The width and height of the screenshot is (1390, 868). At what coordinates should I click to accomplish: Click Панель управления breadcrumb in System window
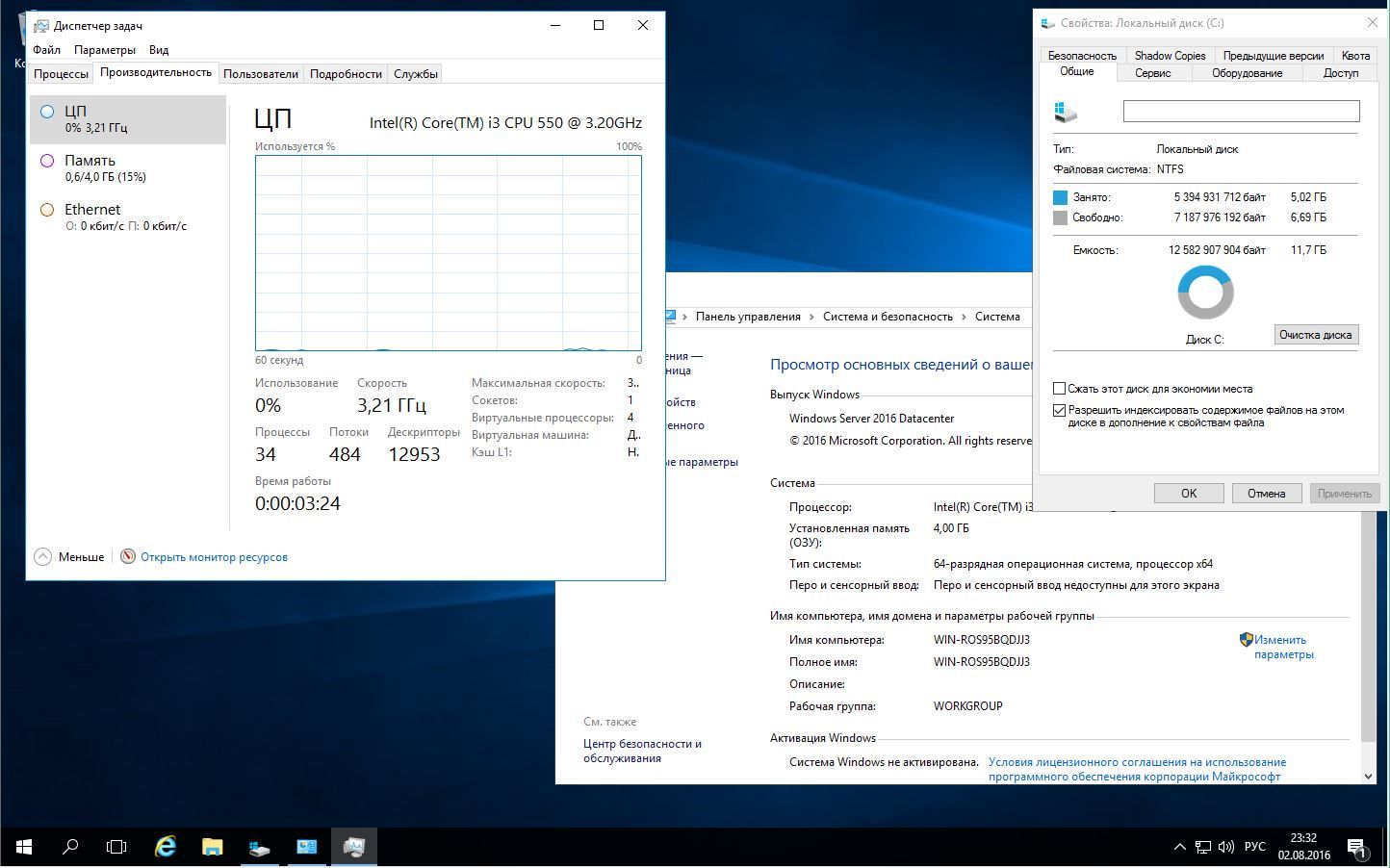pyautogui.click(x=748, y=317)
